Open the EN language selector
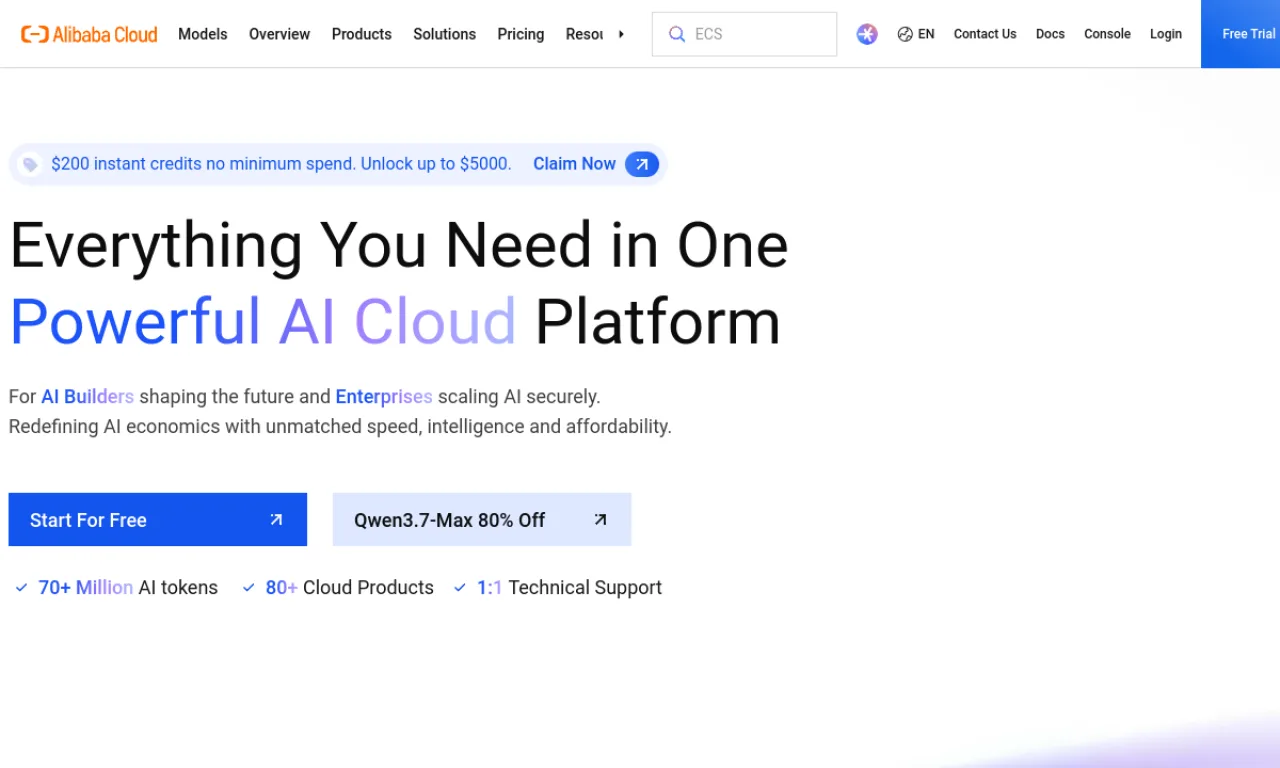This screenshot has width=1280, height=768. click(916, 34)
